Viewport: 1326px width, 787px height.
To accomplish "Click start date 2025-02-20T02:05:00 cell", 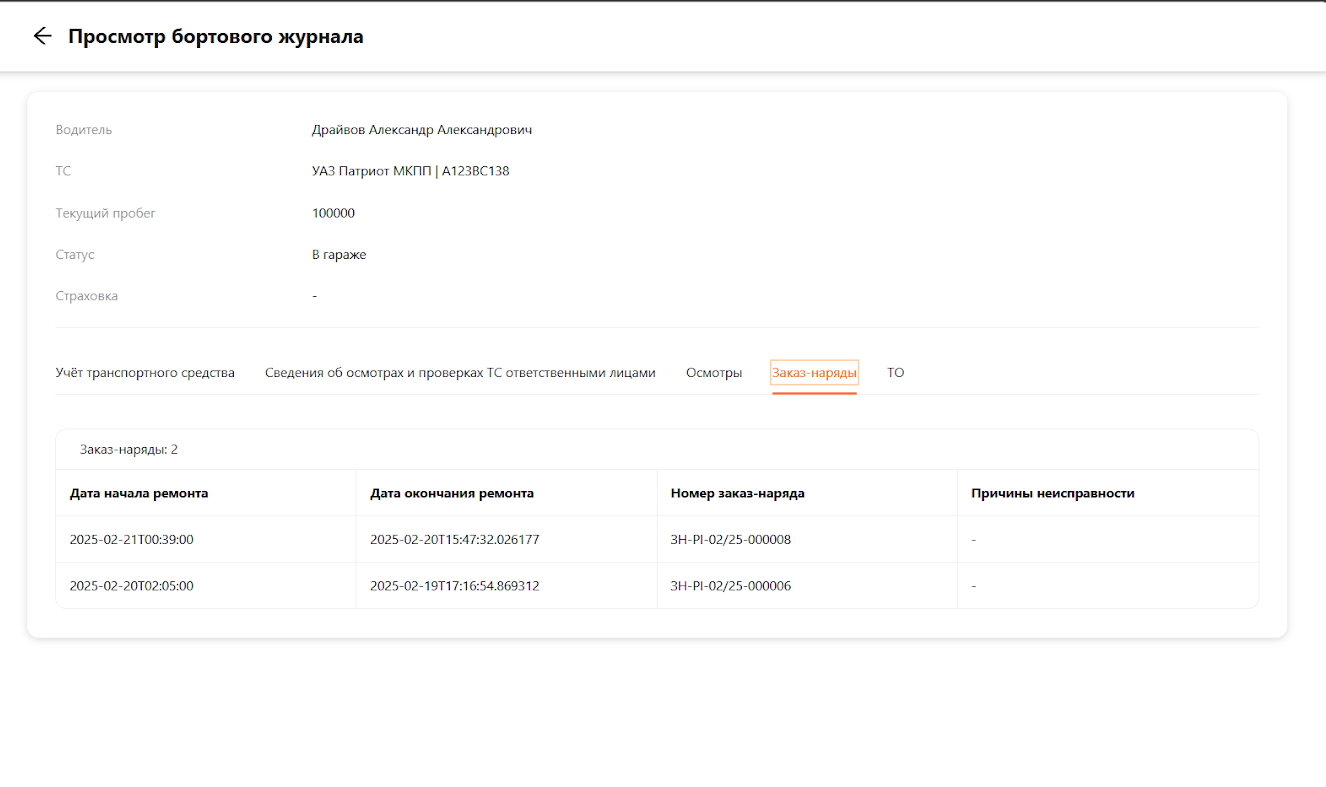I will click(x=131, y=586).
